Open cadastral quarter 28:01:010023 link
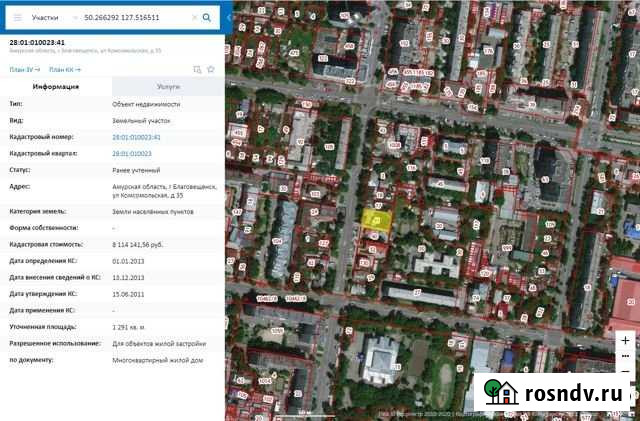 click(131, 153)
